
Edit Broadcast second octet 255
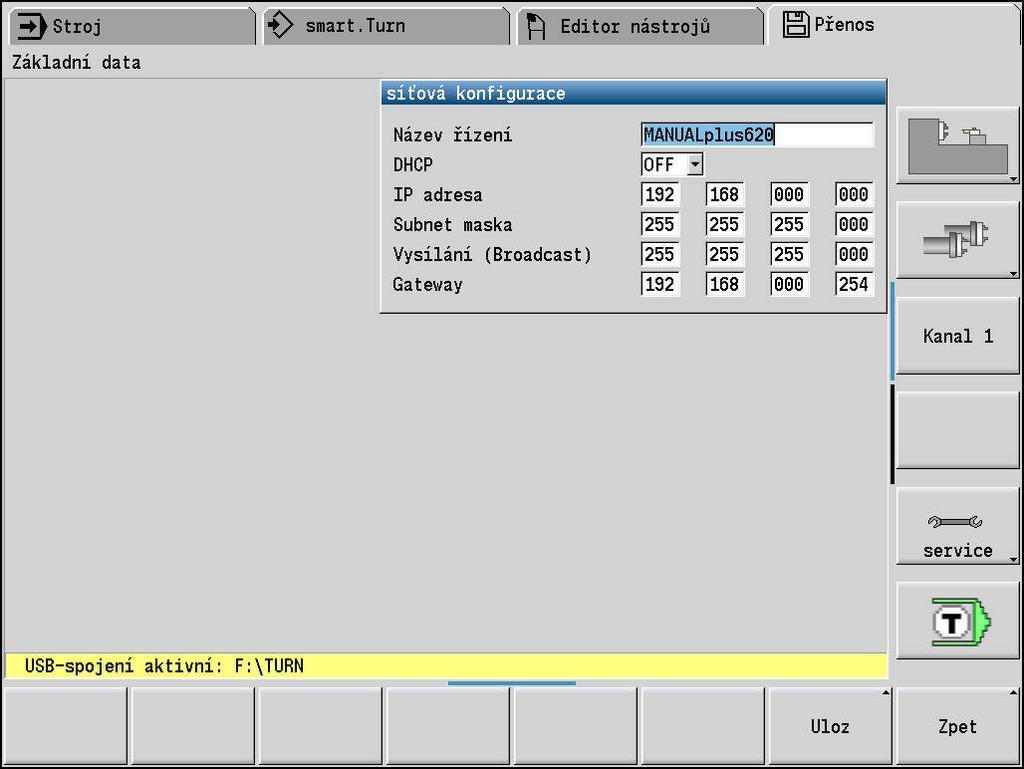[x=725, y=255]
